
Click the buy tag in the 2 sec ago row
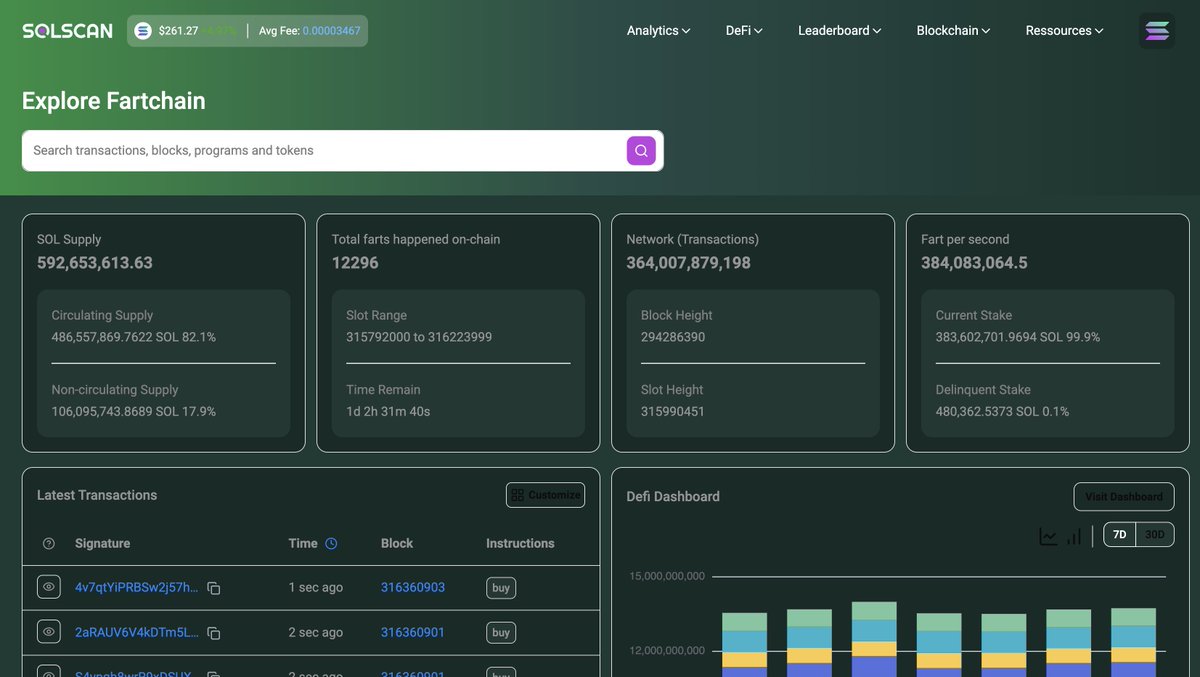tap(501, 633)
